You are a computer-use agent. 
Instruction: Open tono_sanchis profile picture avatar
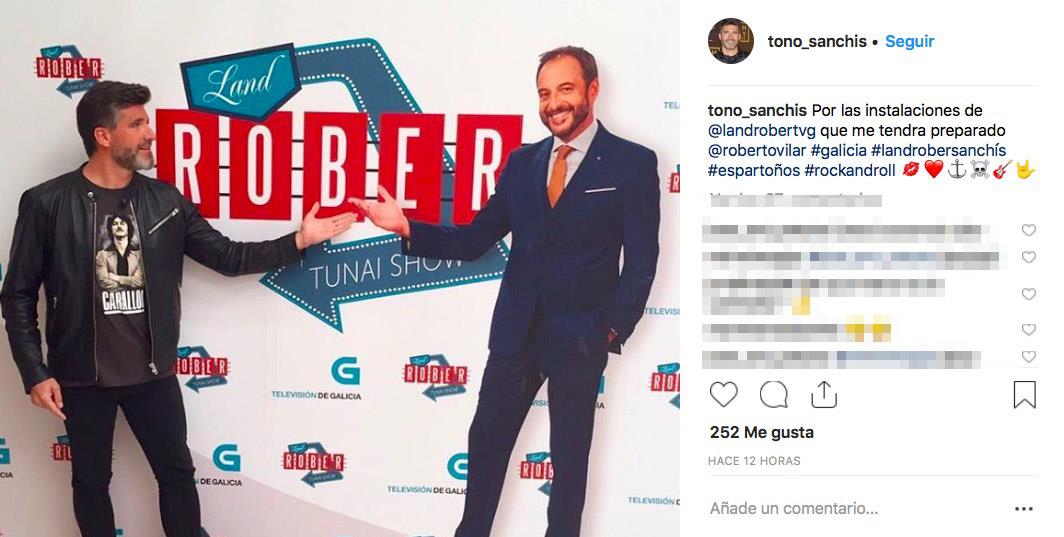(731, 41)
